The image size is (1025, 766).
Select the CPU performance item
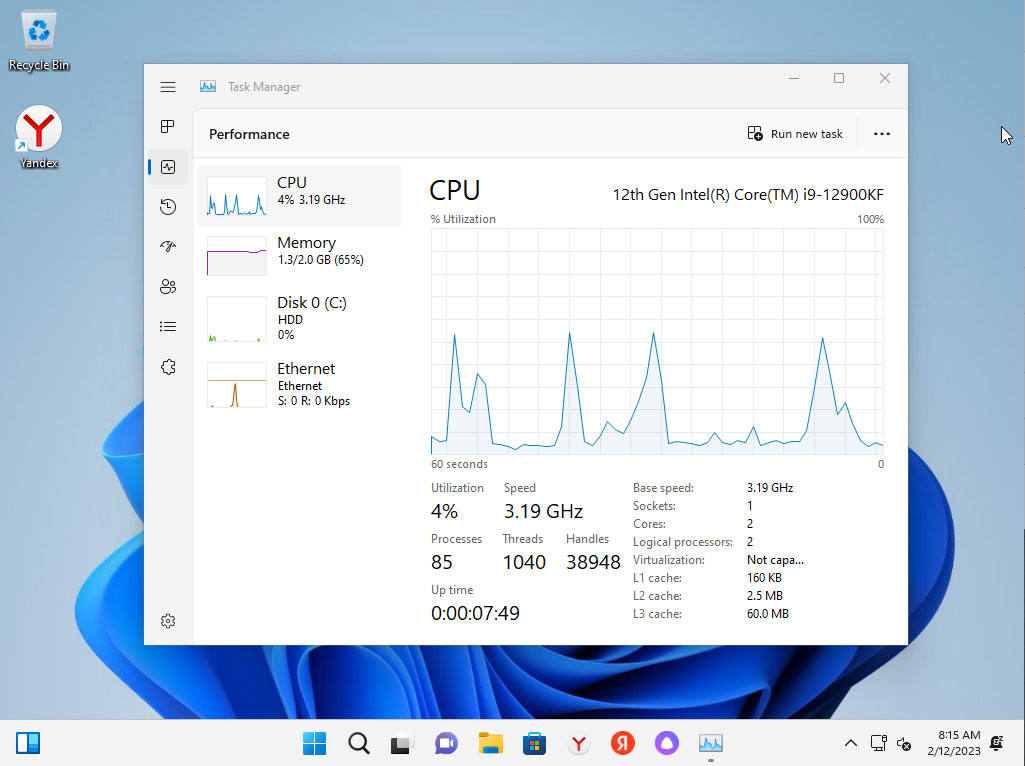pyautogui.click(x=299, y=196)
